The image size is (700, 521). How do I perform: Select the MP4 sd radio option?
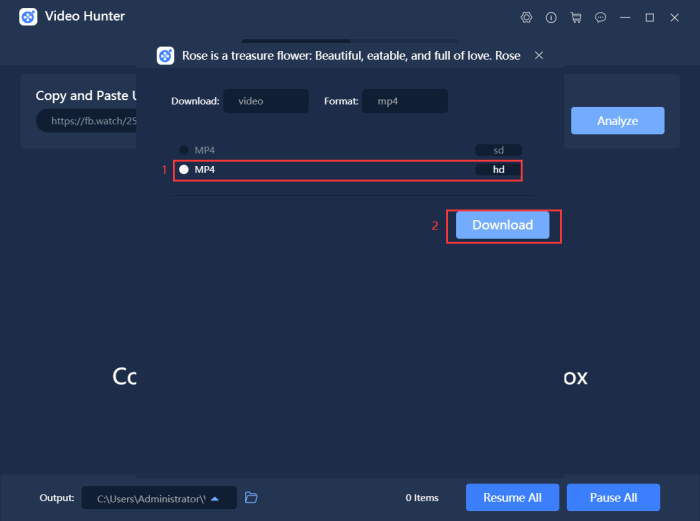click(184, 150)
